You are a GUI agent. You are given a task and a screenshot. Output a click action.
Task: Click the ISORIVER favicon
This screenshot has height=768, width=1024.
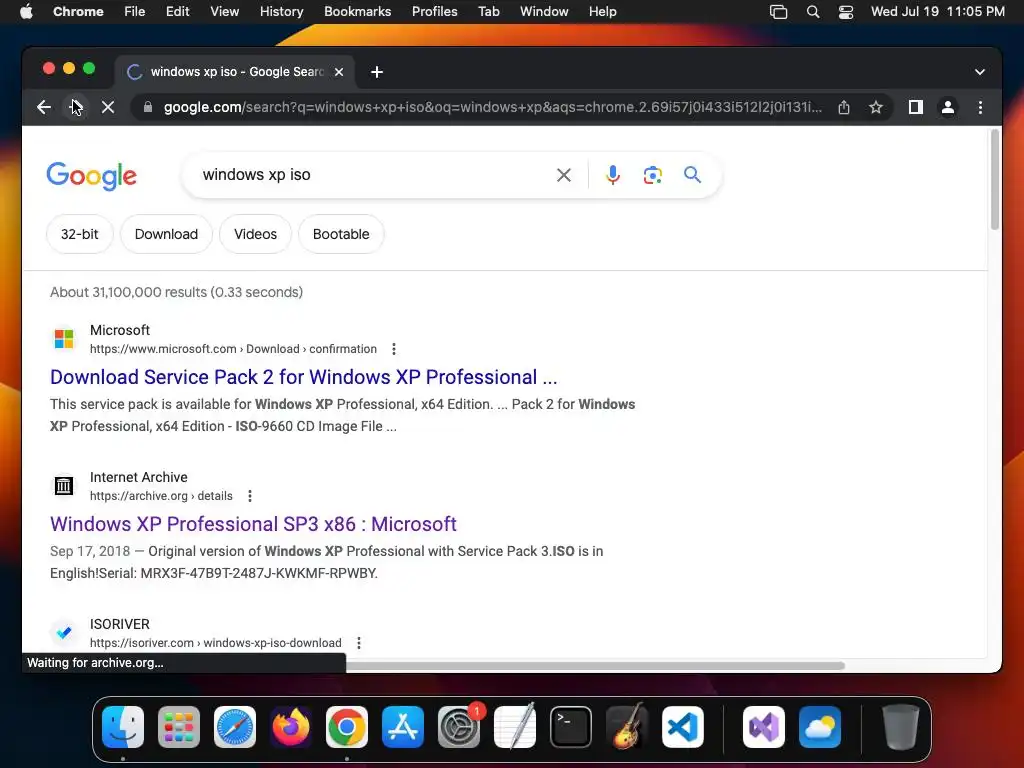[x=64, y=633]
